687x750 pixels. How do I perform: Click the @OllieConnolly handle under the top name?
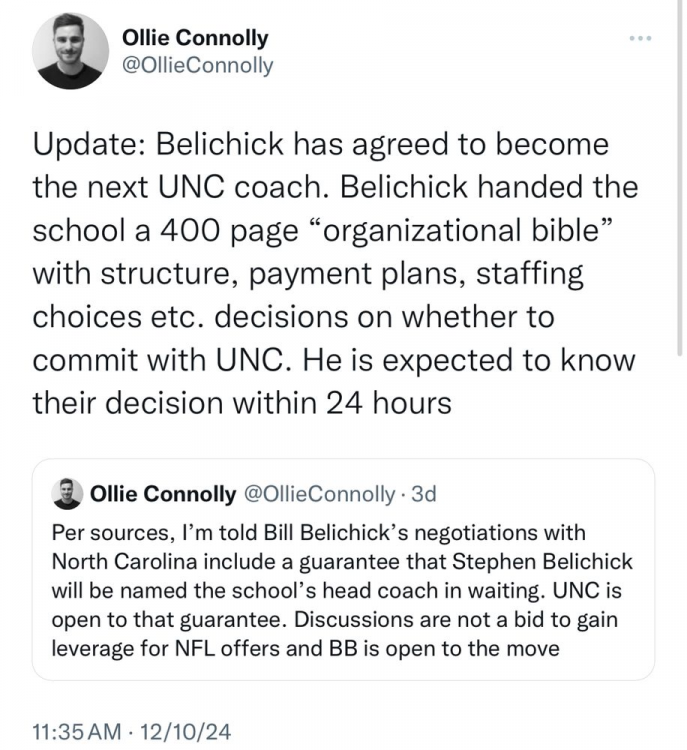pos(197,65)
